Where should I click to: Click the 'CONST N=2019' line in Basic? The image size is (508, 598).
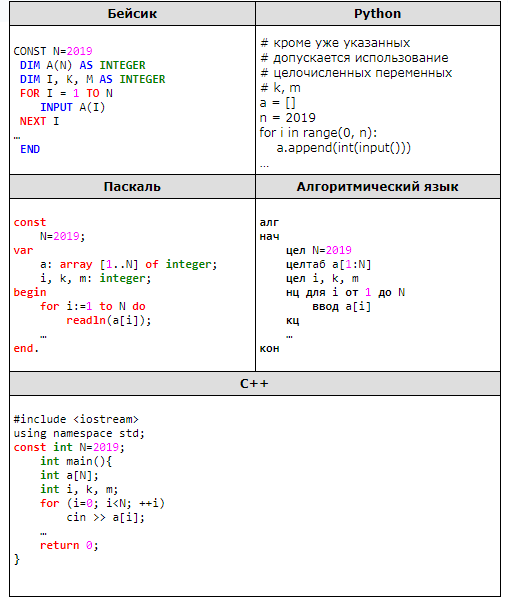[53, 51]
